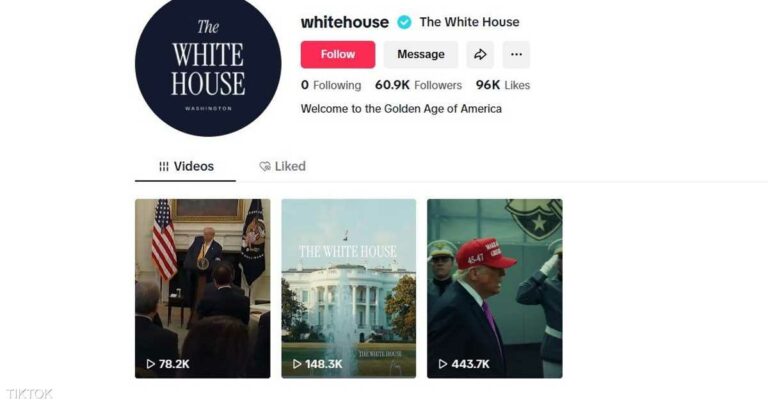Open the podium speech video thumbnail
Screen dimensions: 768x403
203,288
